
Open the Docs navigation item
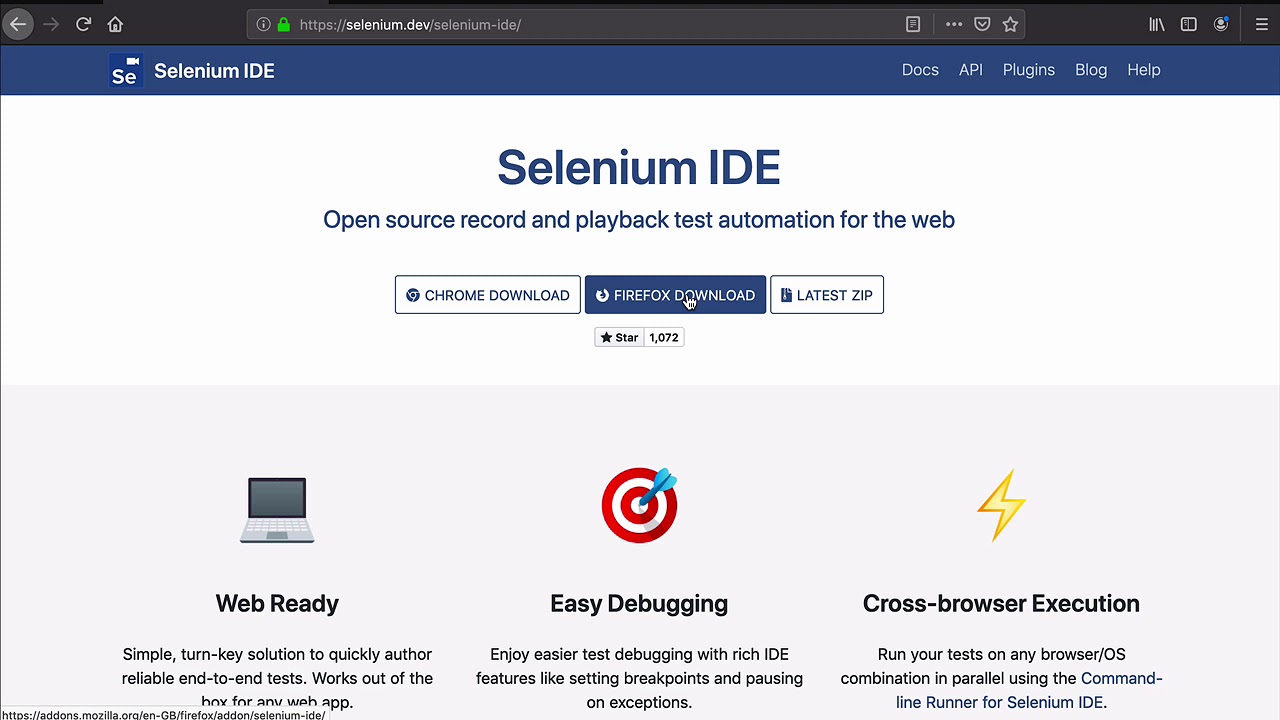click(920, 70)
